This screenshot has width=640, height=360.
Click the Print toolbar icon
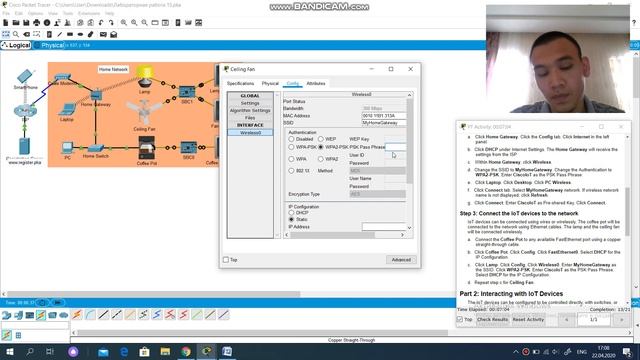[37, 23]
